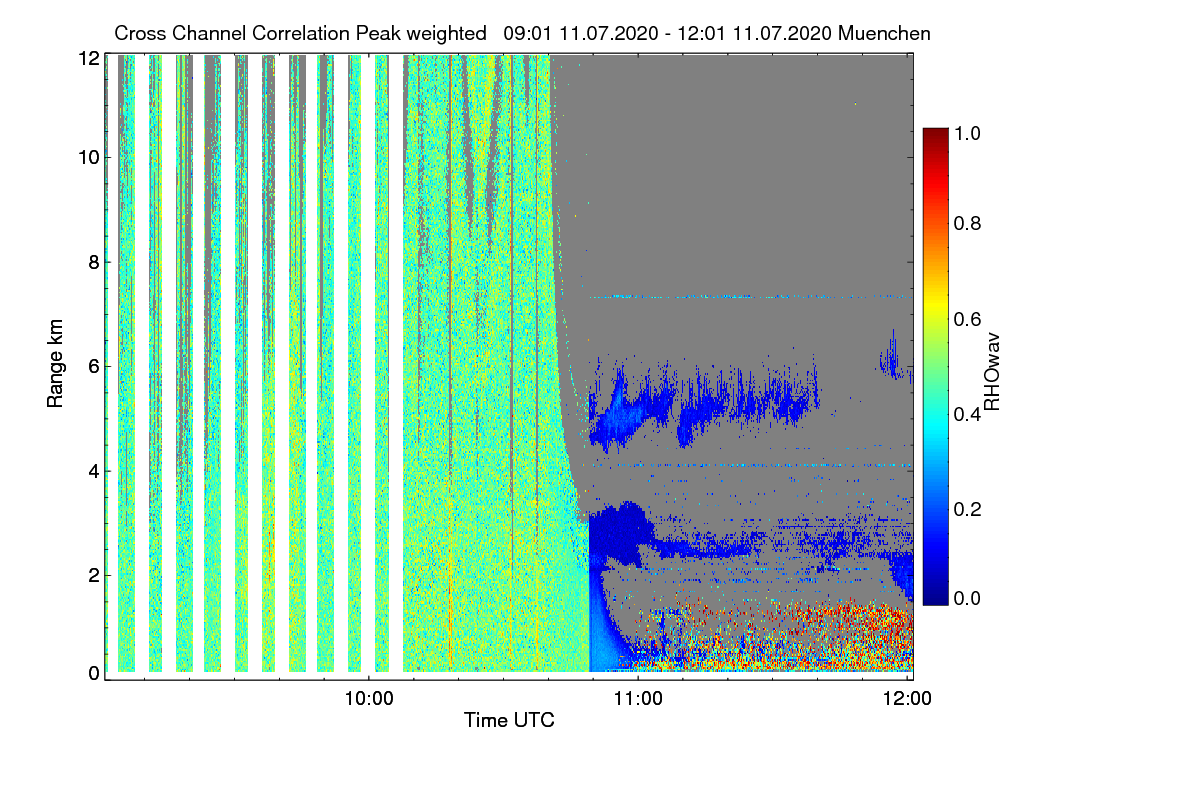Click the '10:00' x-axis tick label

coord(368,697)
